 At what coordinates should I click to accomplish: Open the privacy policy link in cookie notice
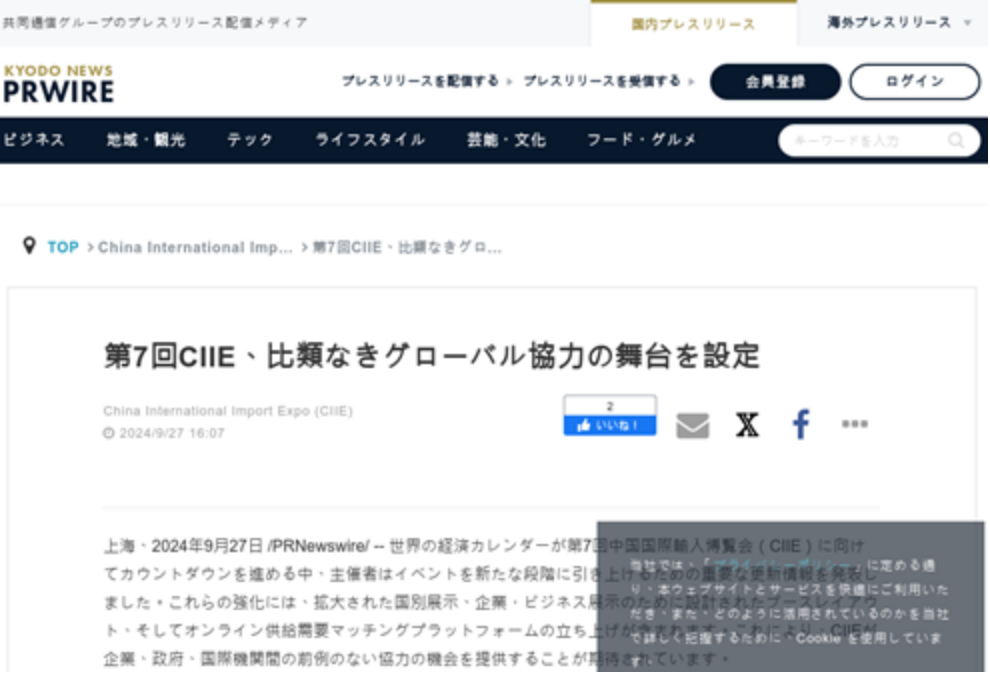click(x=784, y=565)
